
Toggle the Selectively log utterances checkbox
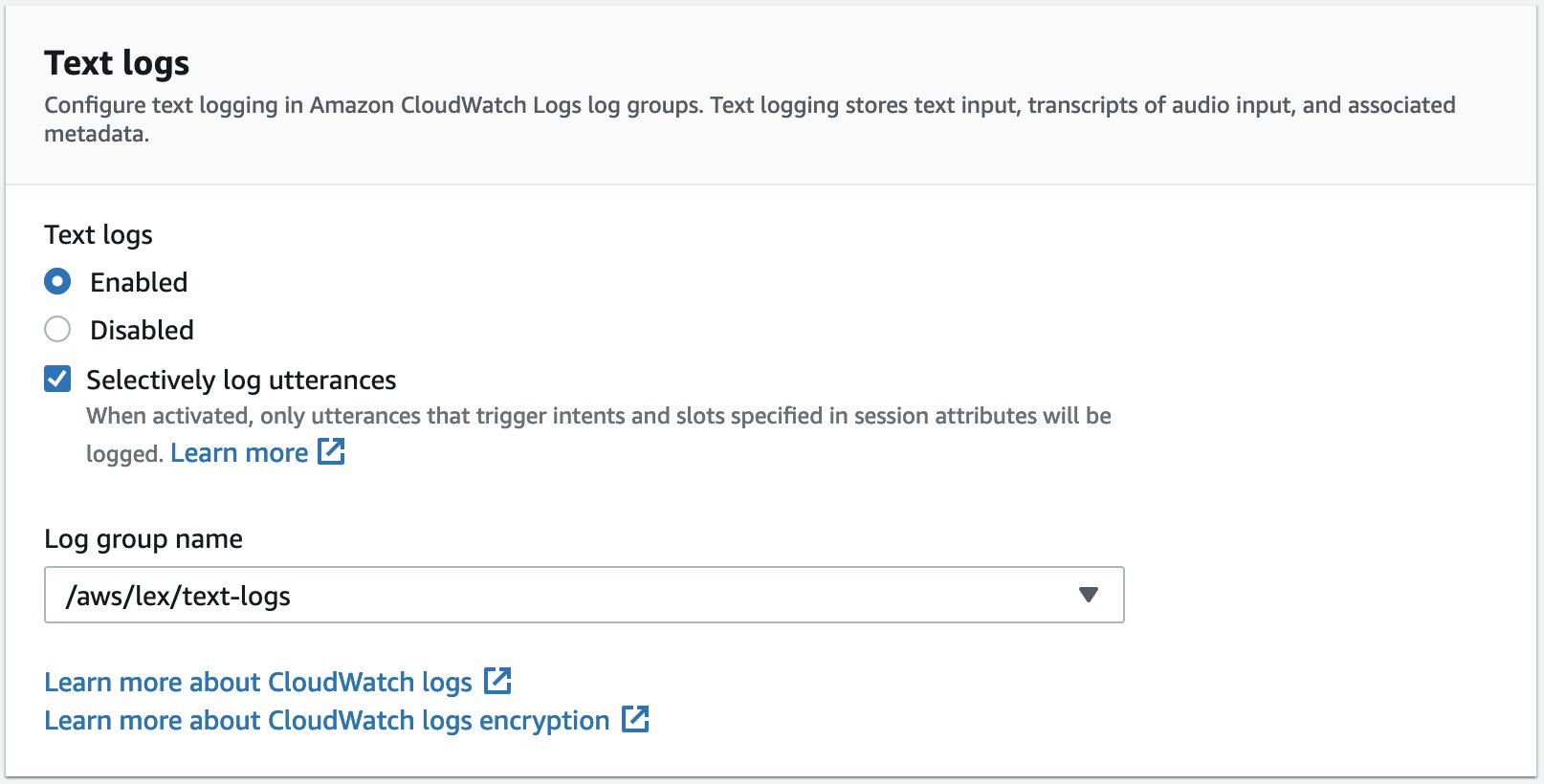pos(57,380)
